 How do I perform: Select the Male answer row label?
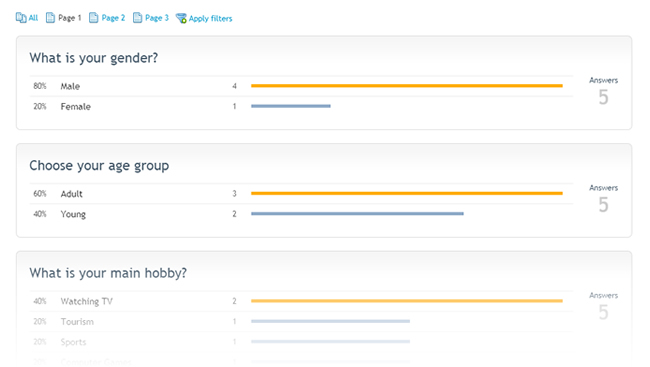click(70, 86)
